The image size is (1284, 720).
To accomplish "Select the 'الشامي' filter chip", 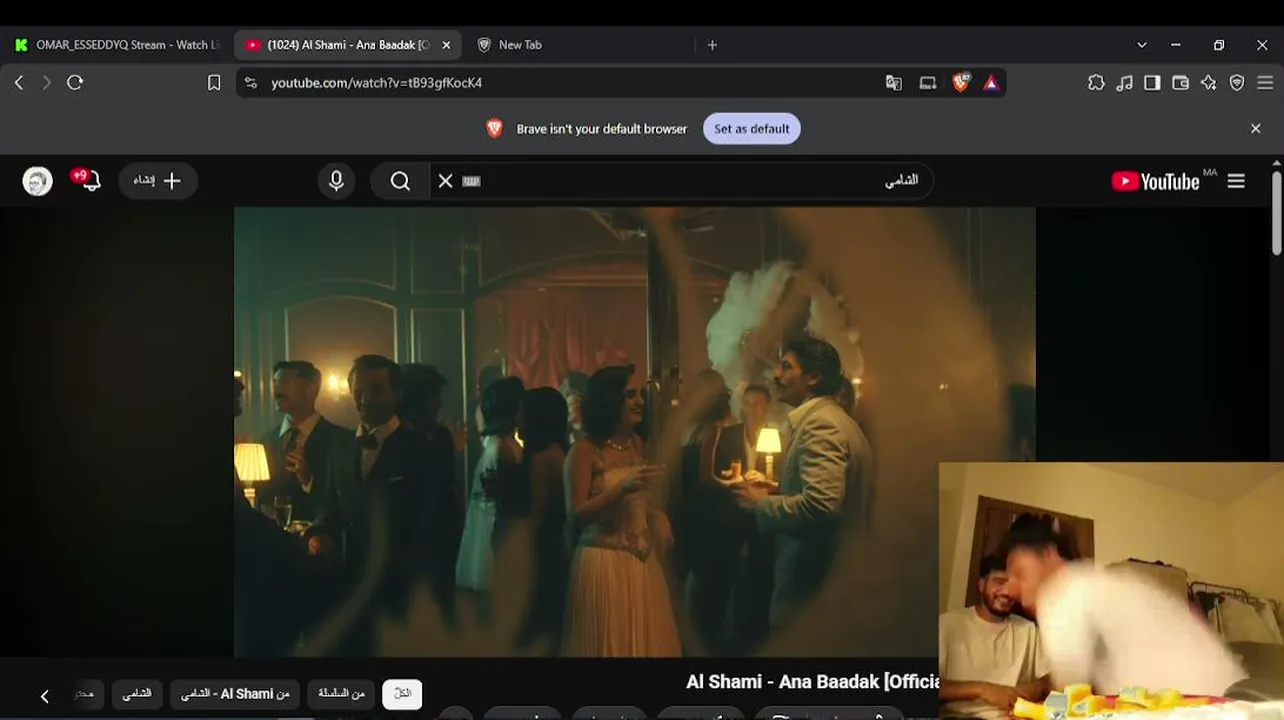I will [x=137, y=694].
